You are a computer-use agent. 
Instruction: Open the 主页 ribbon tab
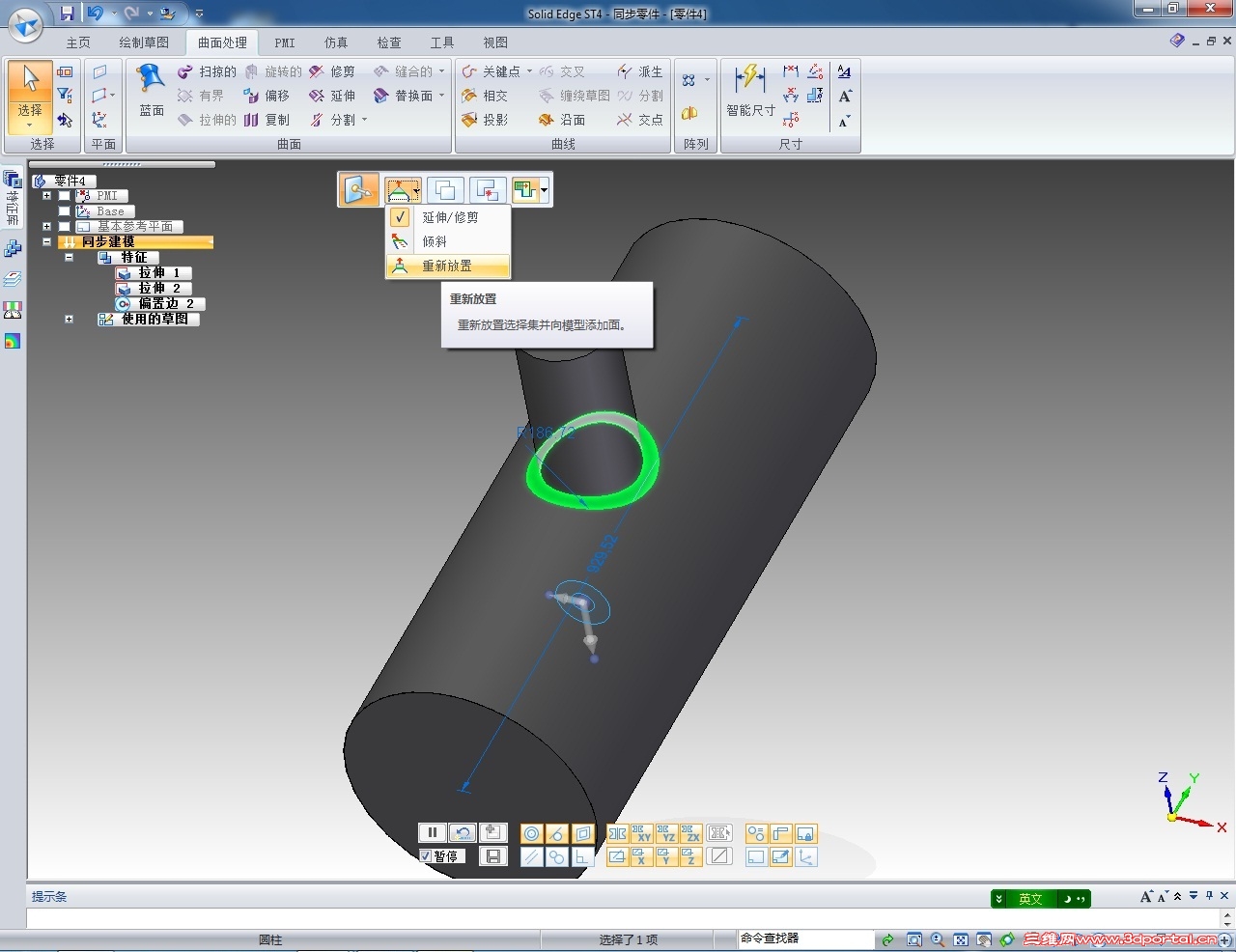[78, 42]
